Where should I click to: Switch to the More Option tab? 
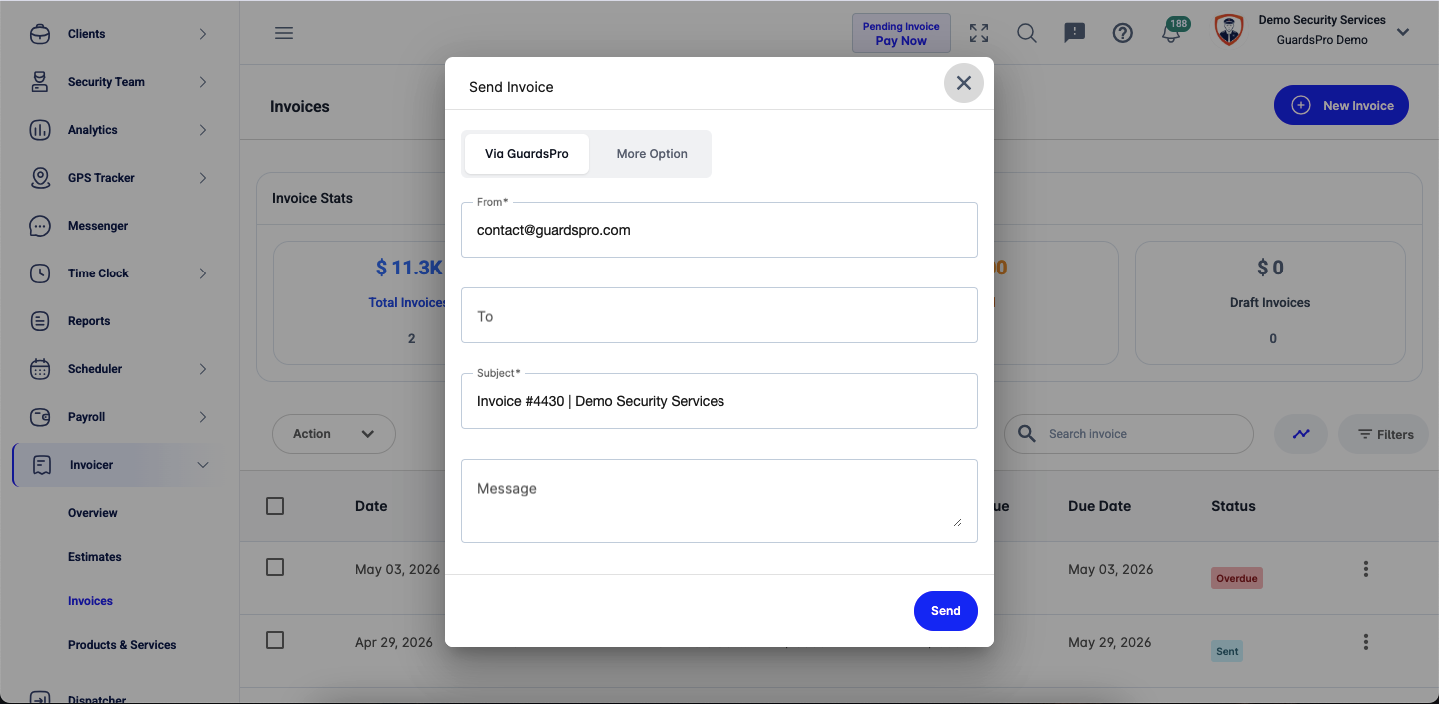652,154
